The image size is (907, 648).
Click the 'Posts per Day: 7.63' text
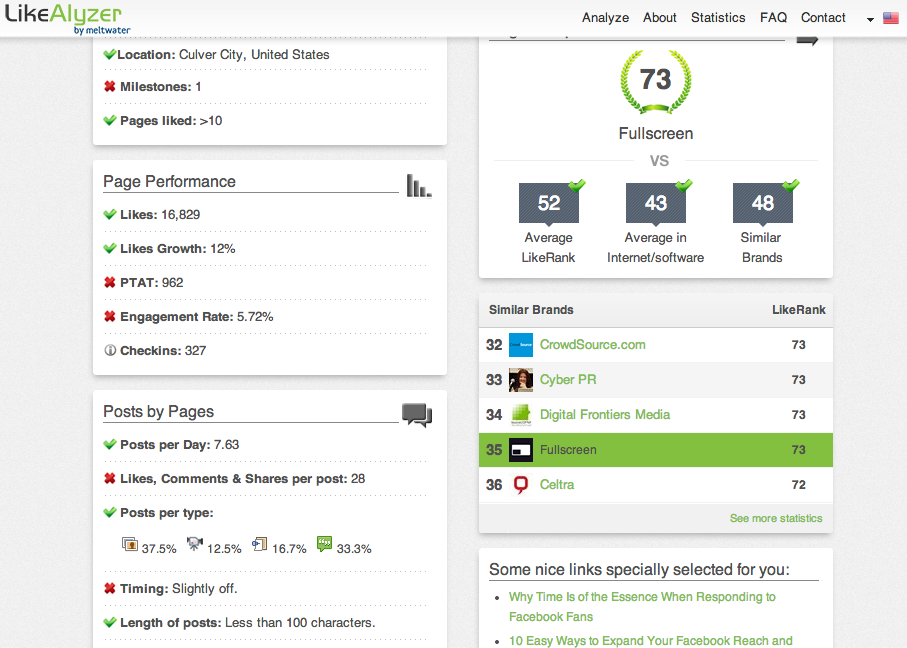[x=179, y=444]
